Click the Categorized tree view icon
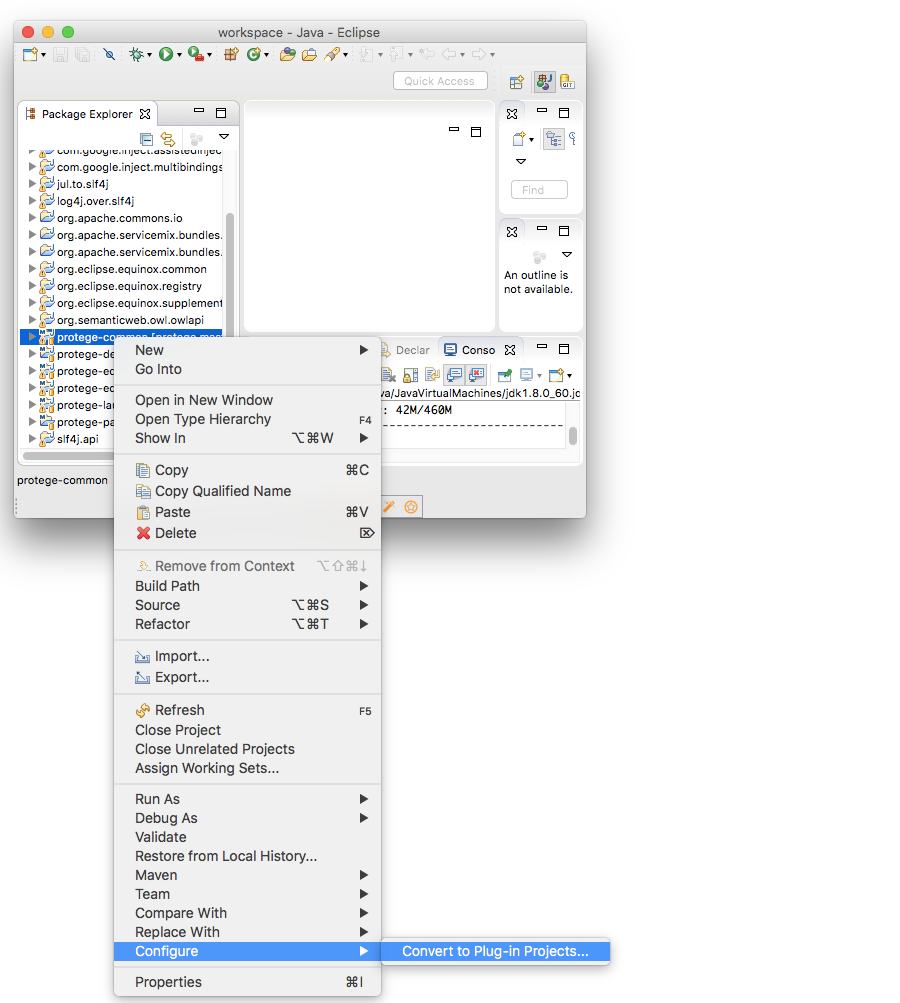 553,139
